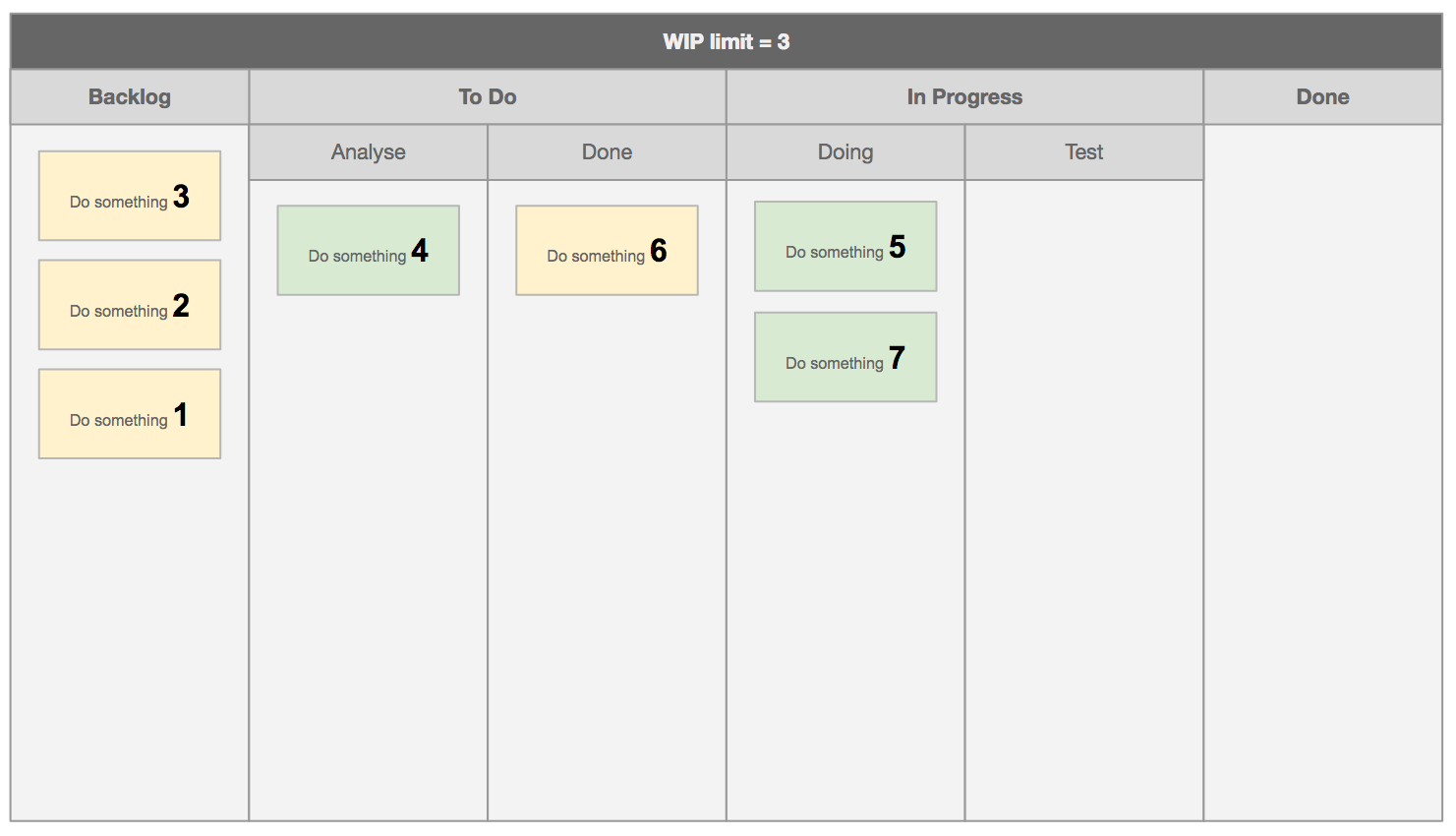Viewport: 1456px width, 836px height.
Task: Pick the Do something 5 card in Doing
Action: (x=845, y=247)
